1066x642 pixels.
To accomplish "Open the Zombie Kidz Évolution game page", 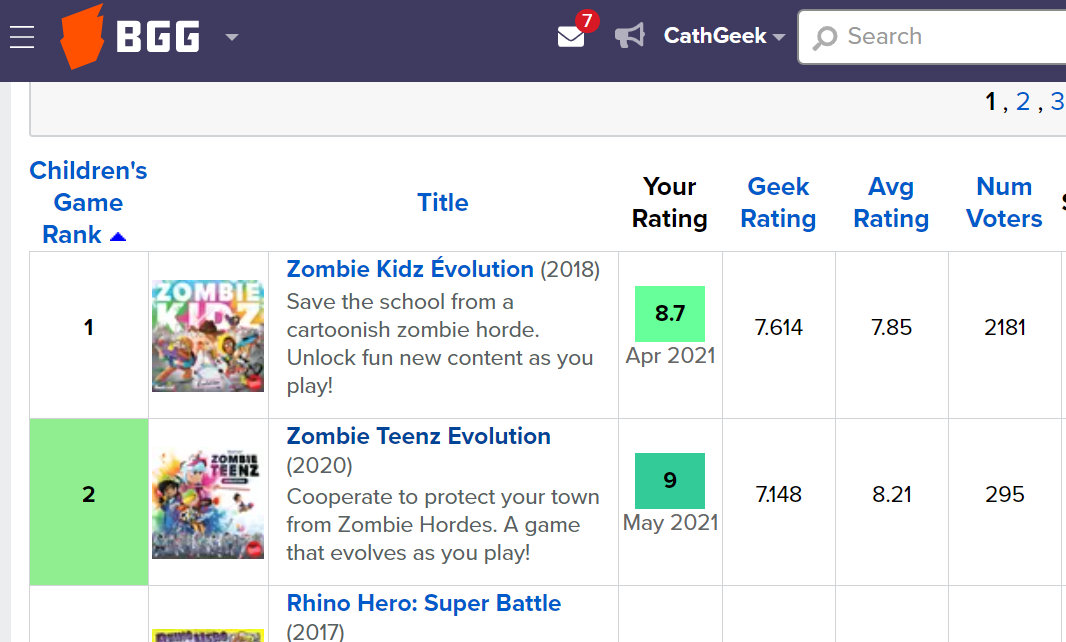I will coord(410,269).
